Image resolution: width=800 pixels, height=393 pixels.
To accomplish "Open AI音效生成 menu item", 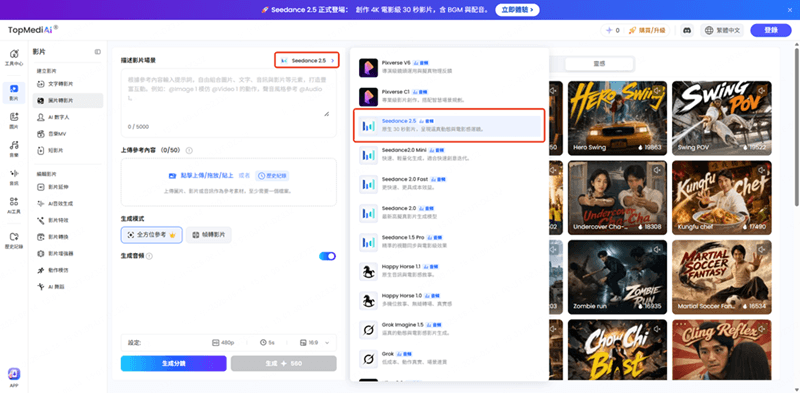I will point(68,204).
